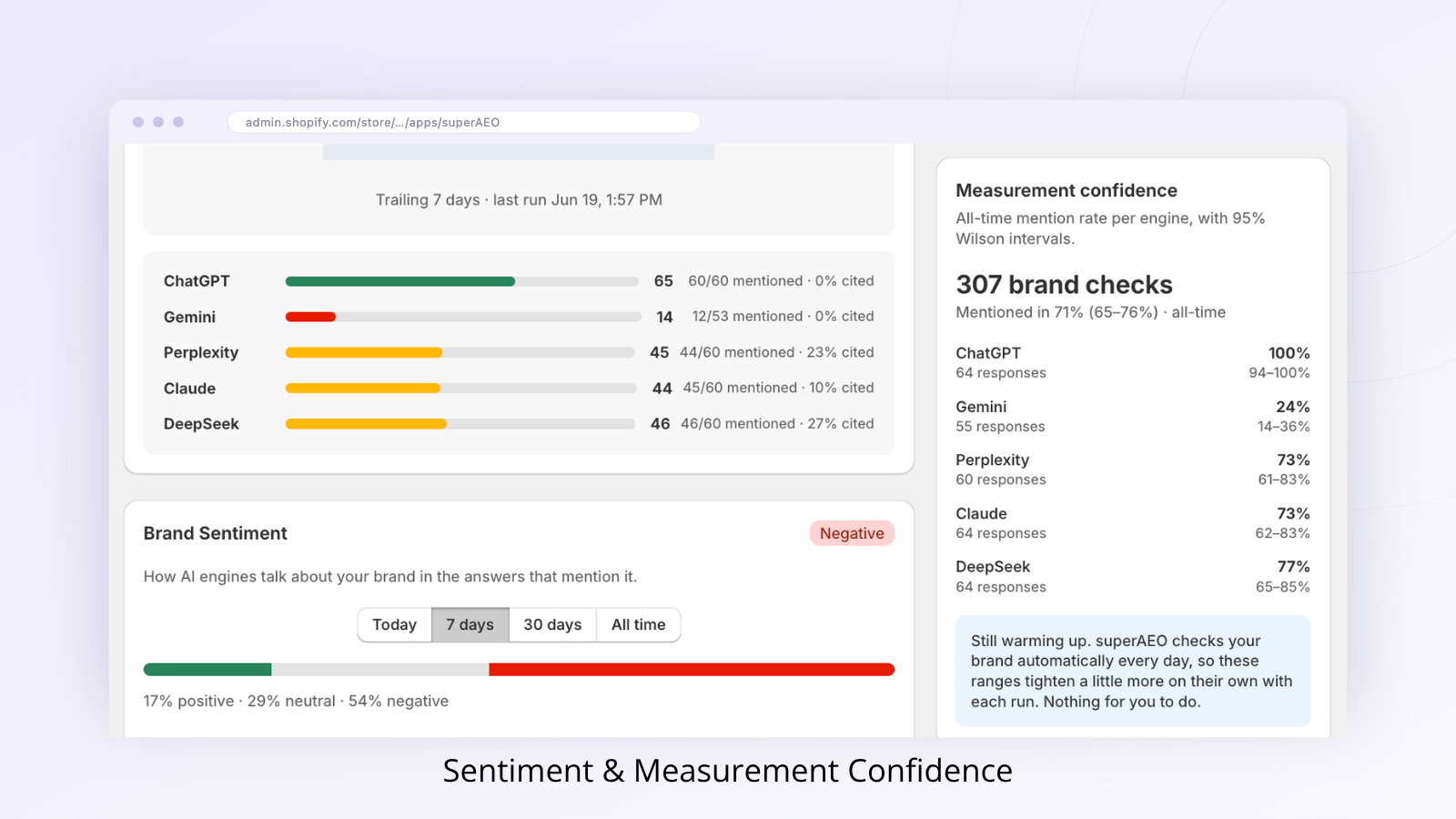
Task: Click DeepSeek's score value 46
Action: pos(661,424)
